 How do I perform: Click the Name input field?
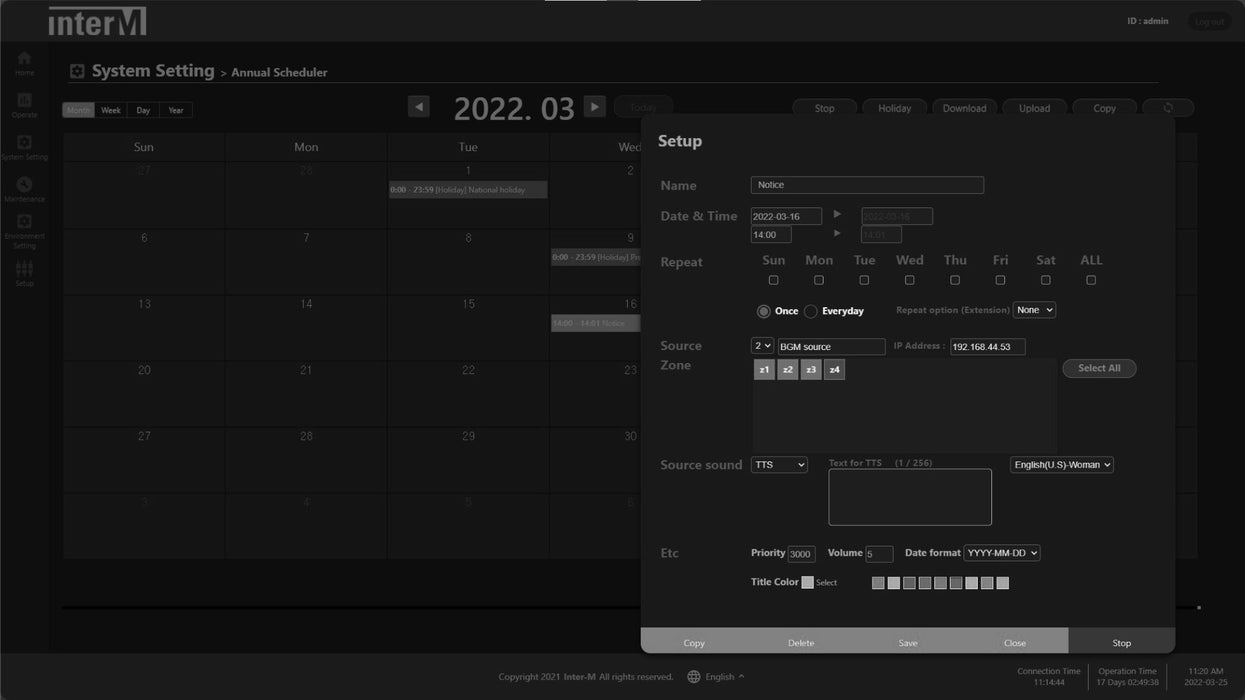point(867,185)
